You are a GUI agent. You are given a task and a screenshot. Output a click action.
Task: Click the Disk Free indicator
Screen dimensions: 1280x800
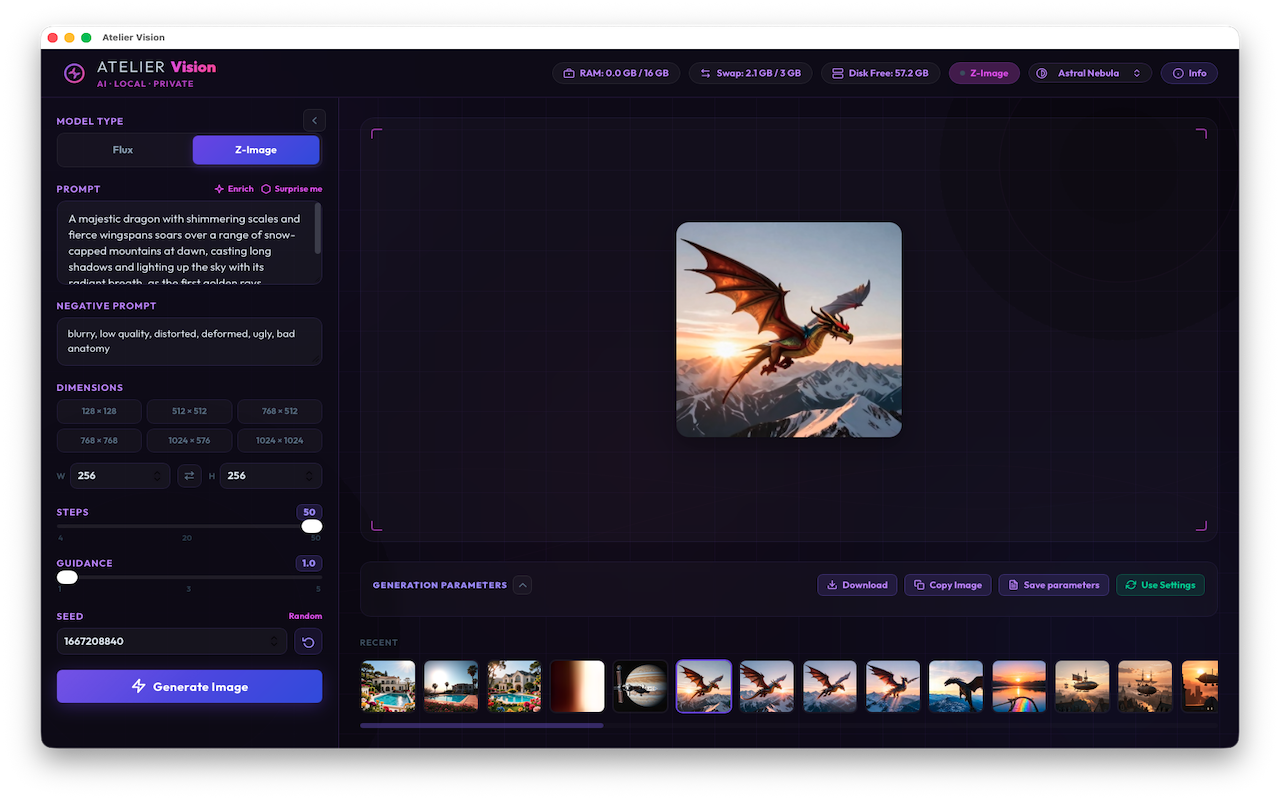tap(880, 73)
